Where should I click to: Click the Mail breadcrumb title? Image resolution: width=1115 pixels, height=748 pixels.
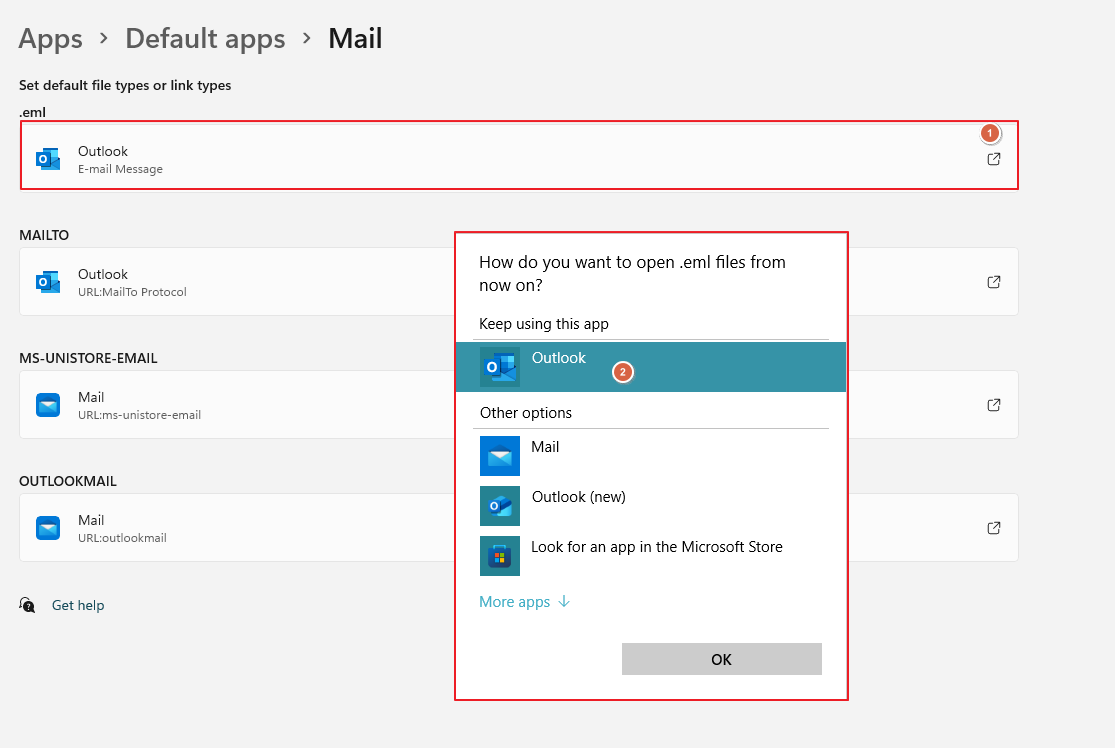click(355, 38)
